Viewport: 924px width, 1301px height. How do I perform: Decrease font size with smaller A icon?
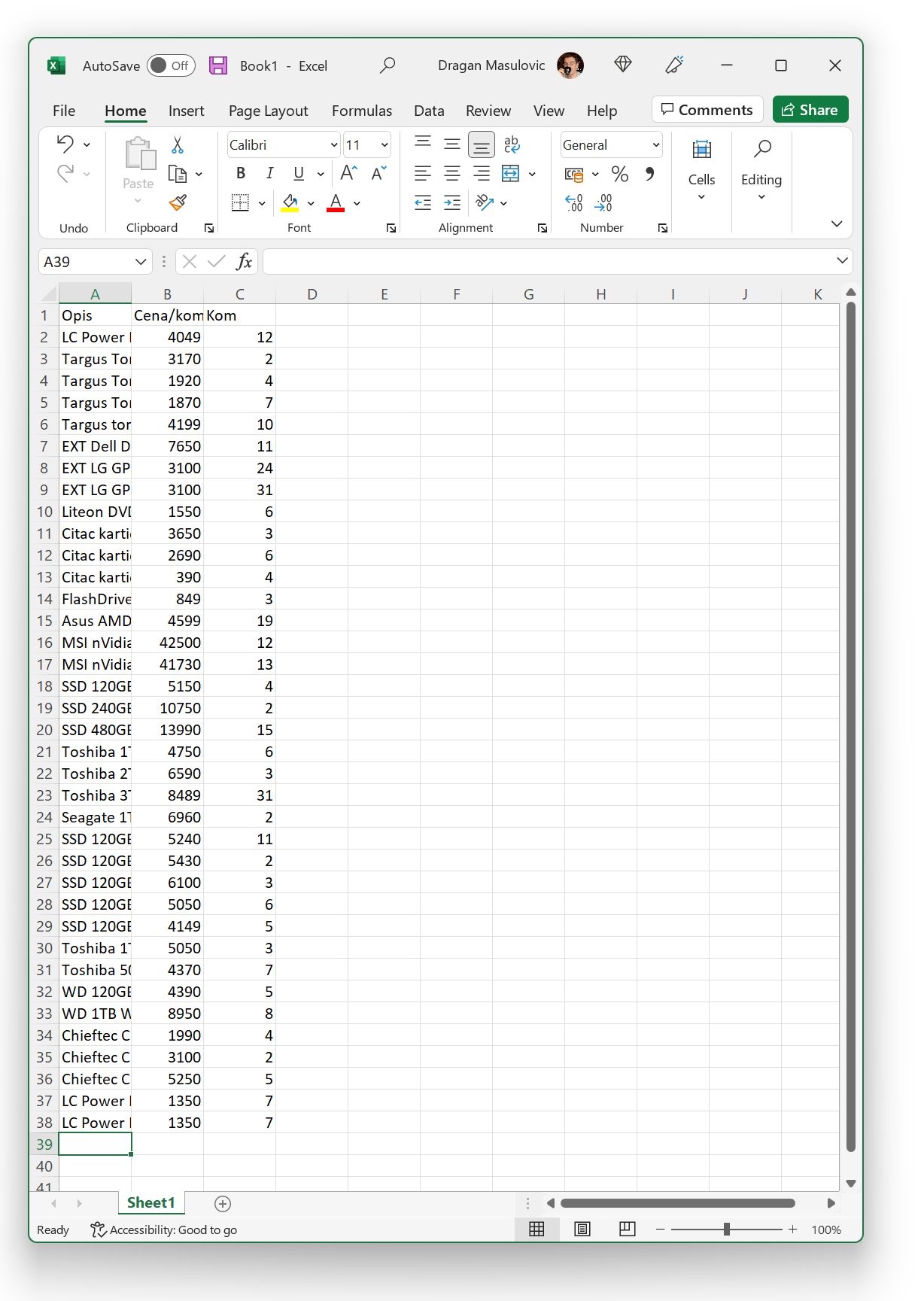pos(378,173)
